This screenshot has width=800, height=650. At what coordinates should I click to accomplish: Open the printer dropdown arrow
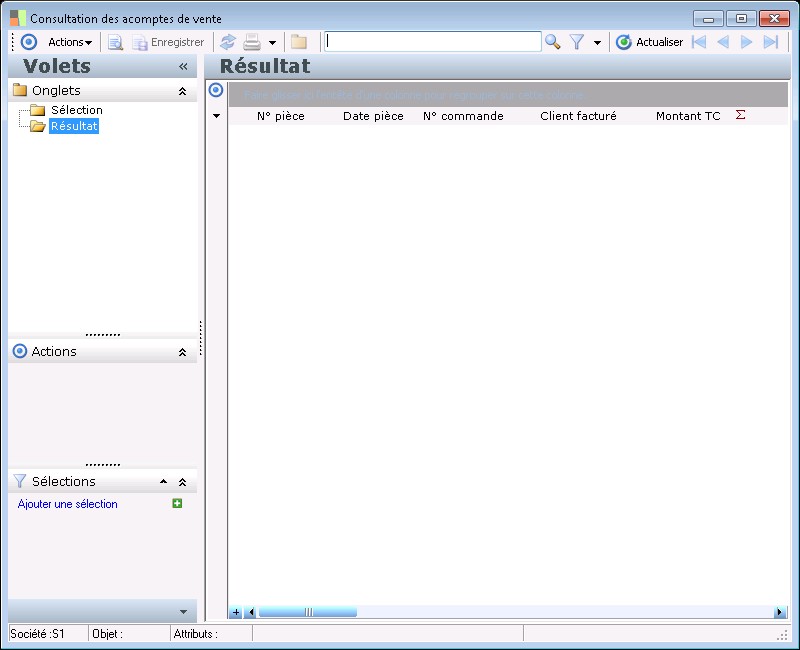point(272,42)
